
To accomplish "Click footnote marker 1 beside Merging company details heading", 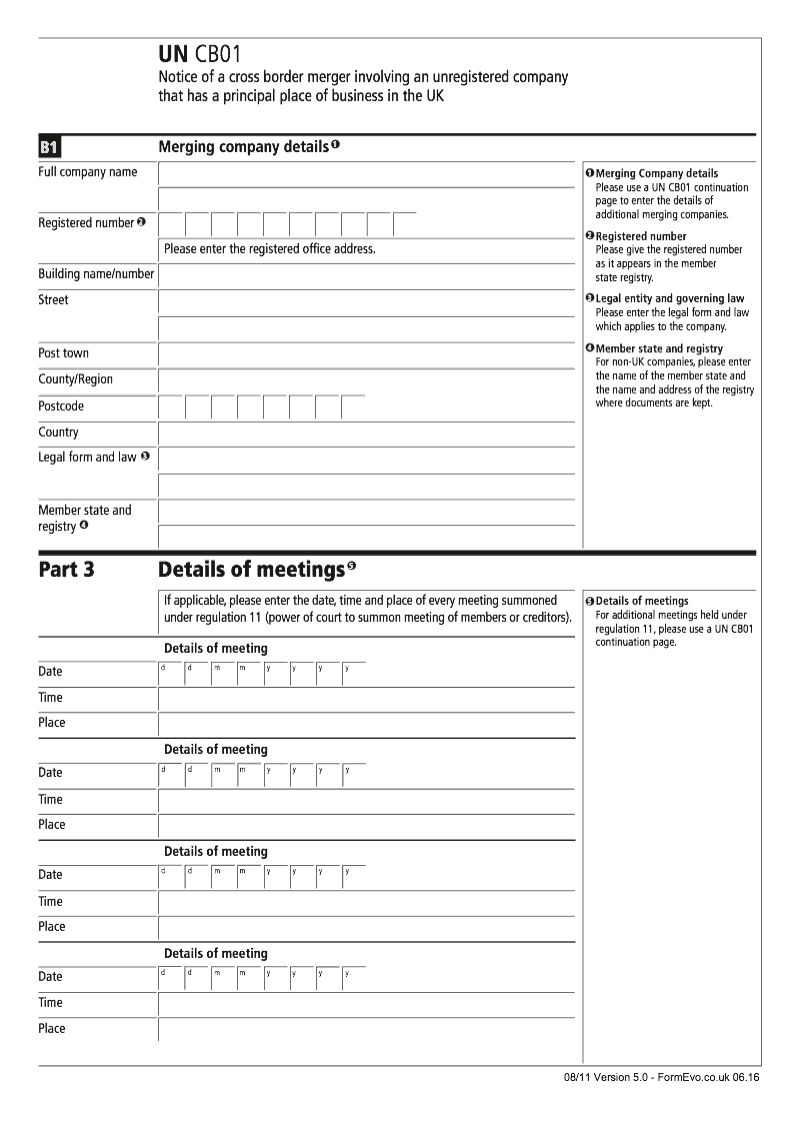I will click(336, 145).
